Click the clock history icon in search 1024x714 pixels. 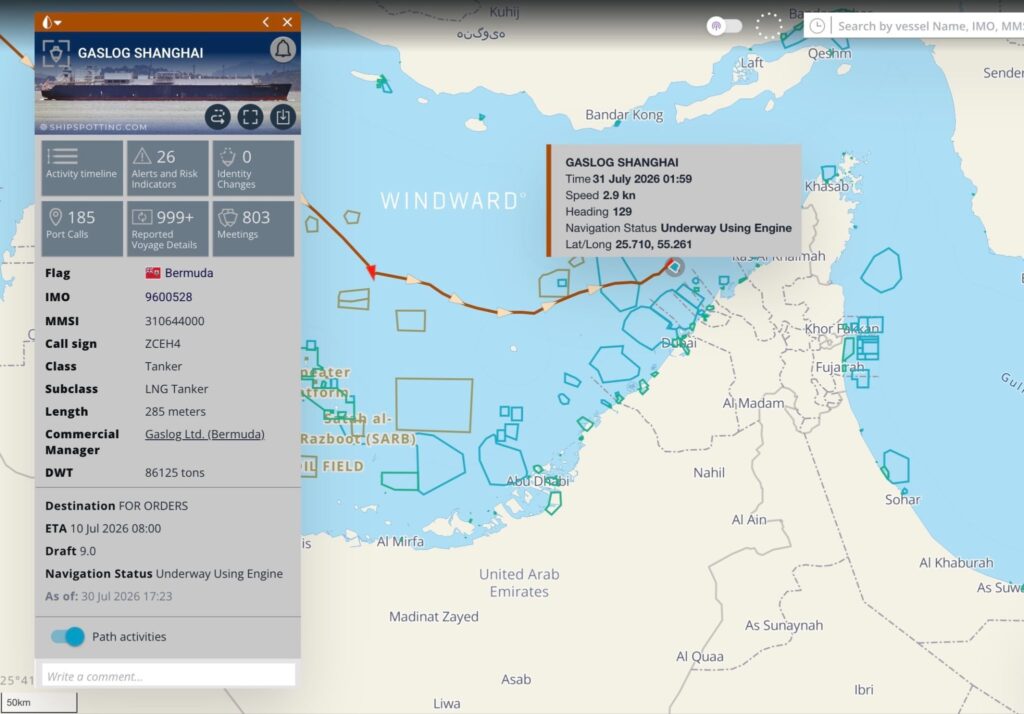point(816,26)
